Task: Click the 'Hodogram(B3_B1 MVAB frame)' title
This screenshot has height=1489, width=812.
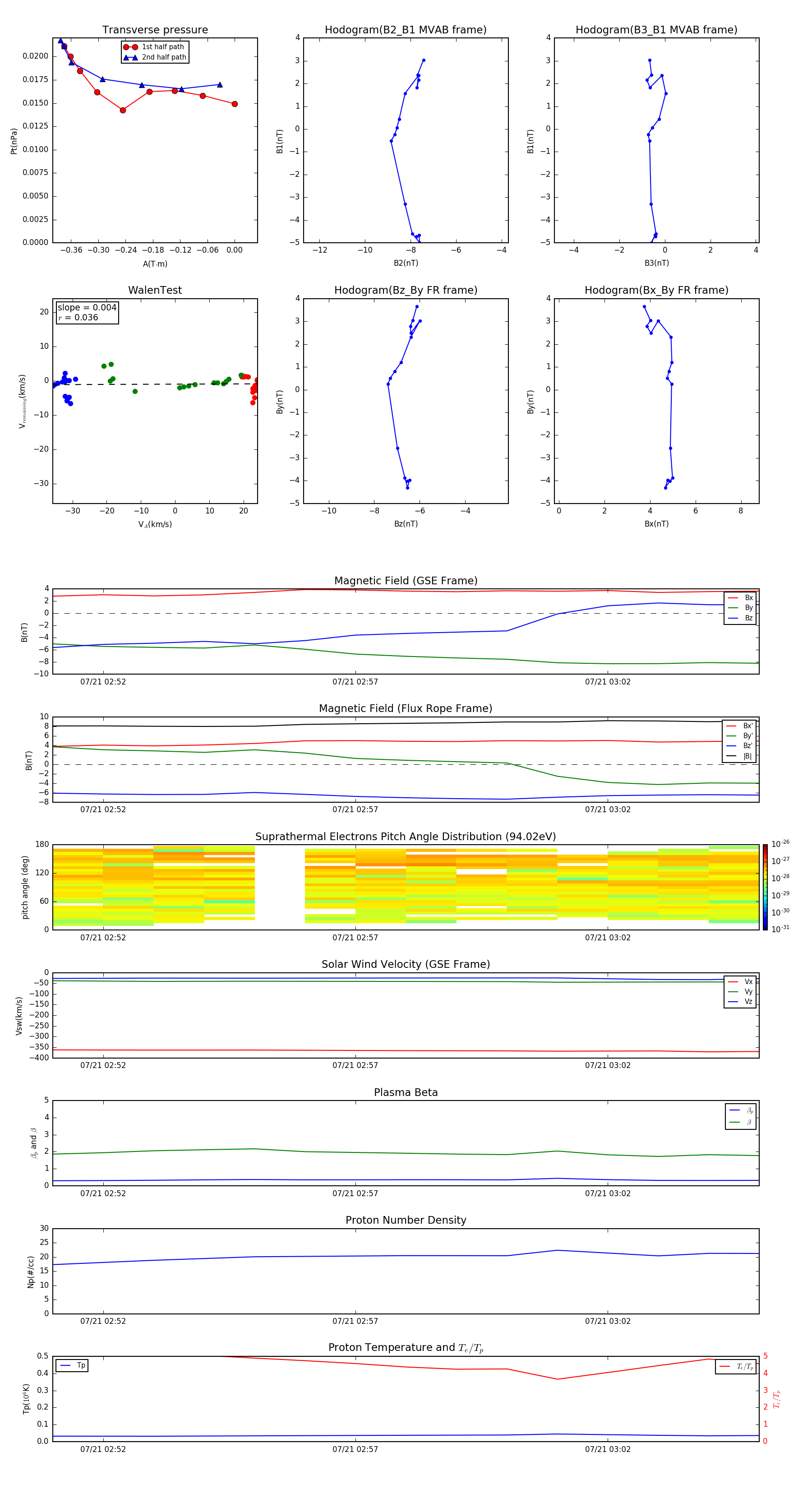Action: (656, 30)
